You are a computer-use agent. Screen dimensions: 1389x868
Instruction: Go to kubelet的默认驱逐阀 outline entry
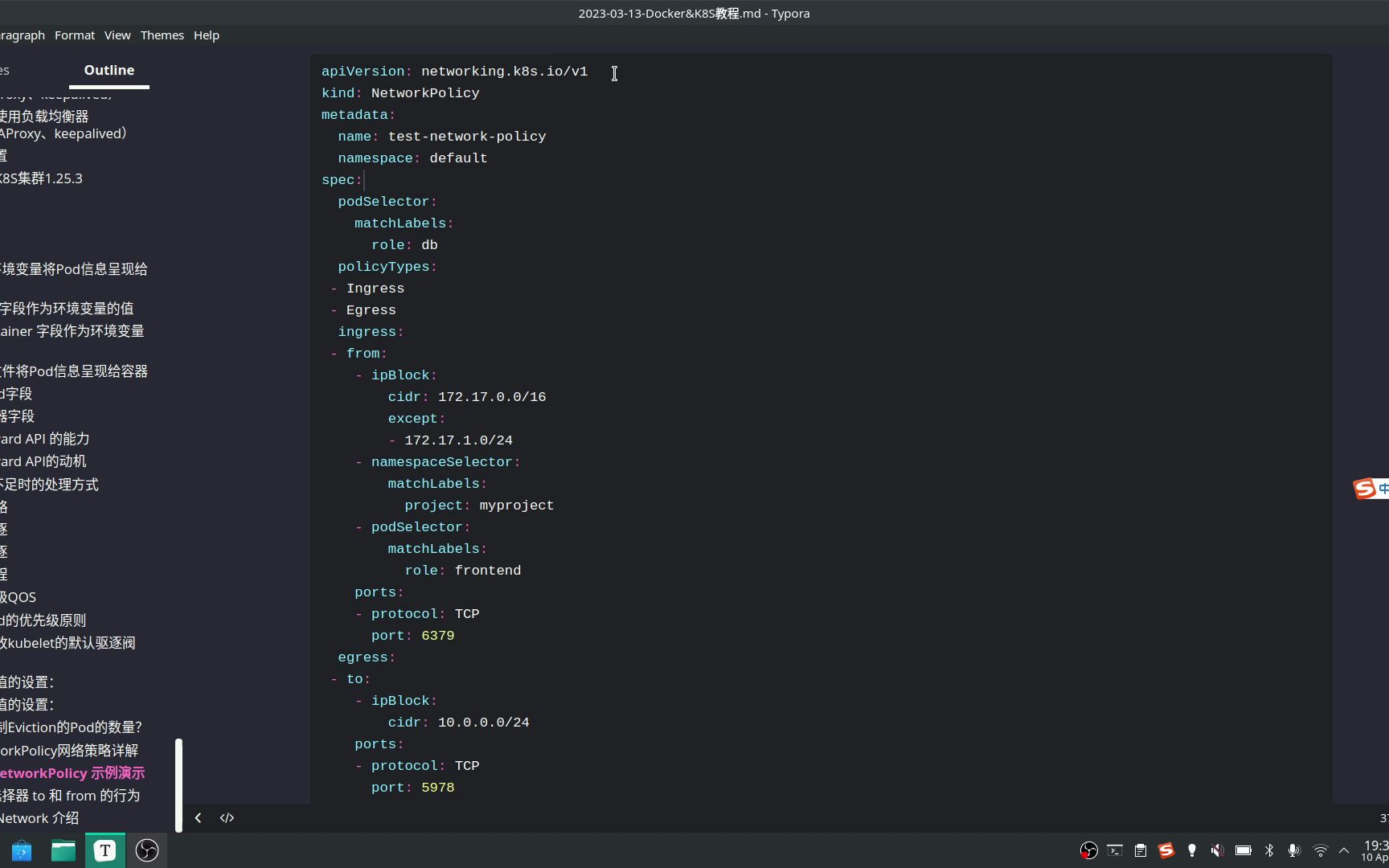coord(68,643)
